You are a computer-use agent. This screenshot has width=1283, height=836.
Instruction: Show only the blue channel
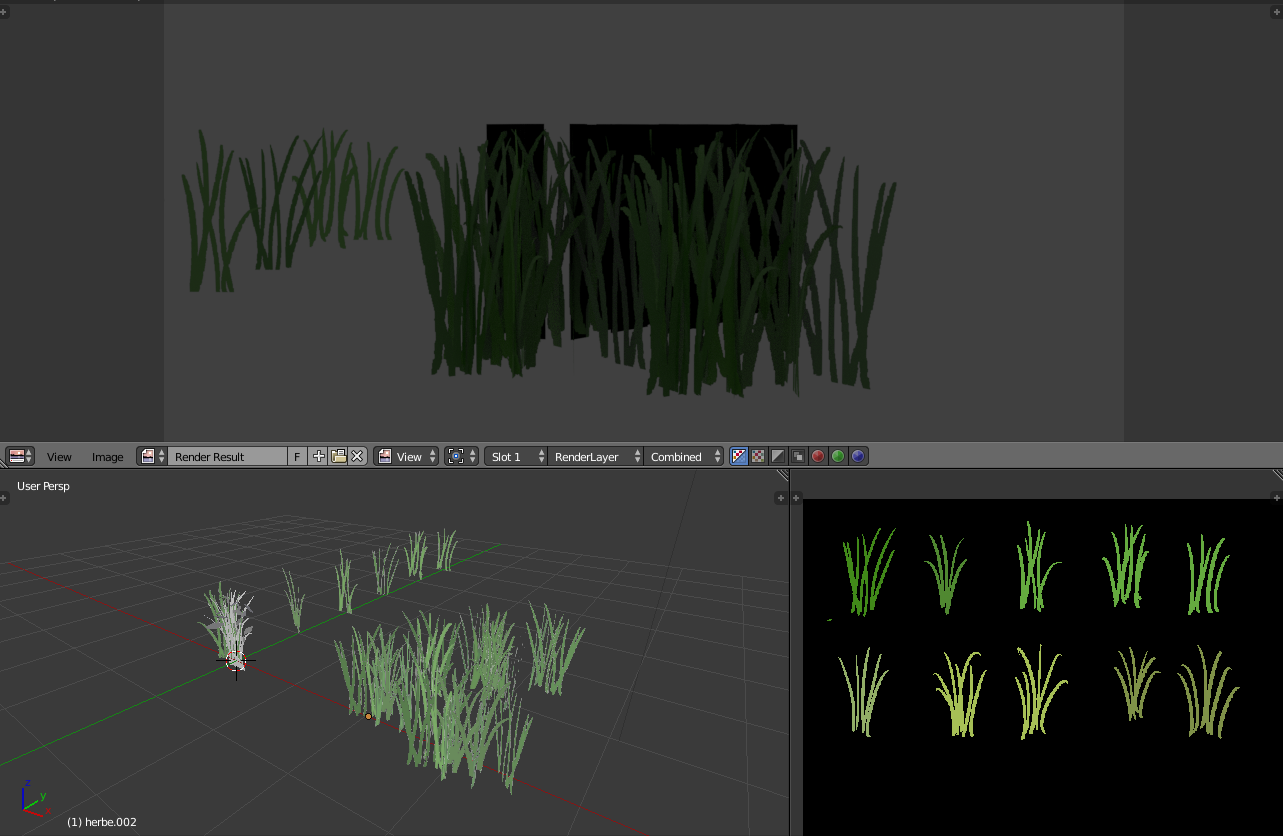point(858,456)
